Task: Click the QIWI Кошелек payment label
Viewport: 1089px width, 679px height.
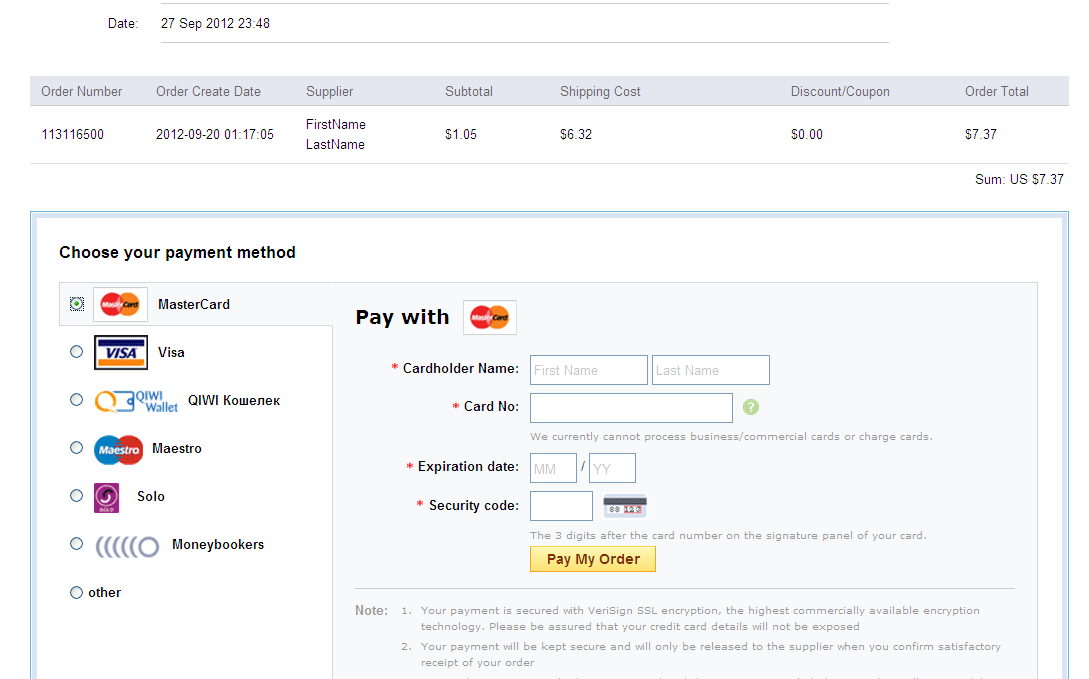Action: [x=234, y=401]
